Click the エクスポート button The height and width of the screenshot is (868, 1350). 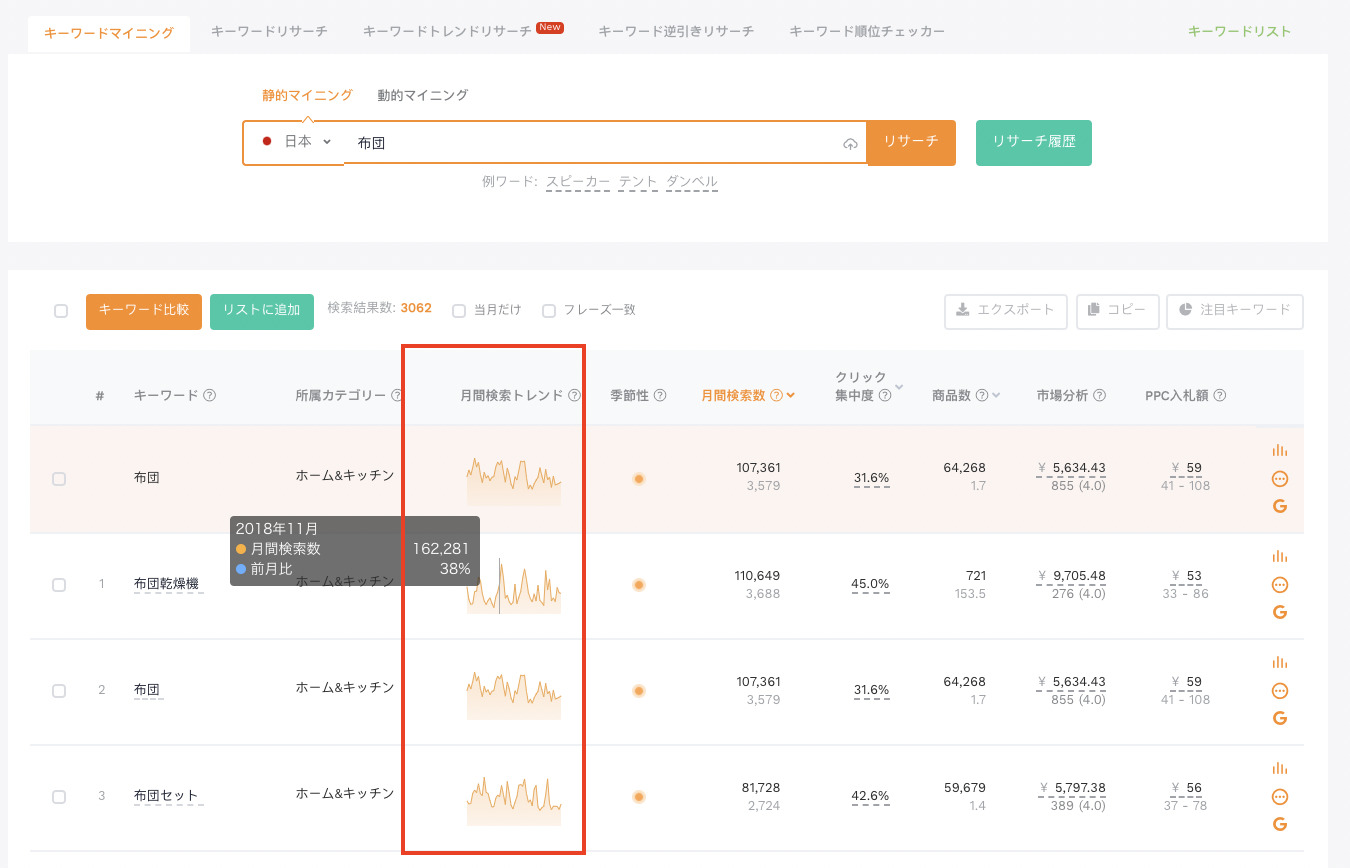tap(1005, 311)
